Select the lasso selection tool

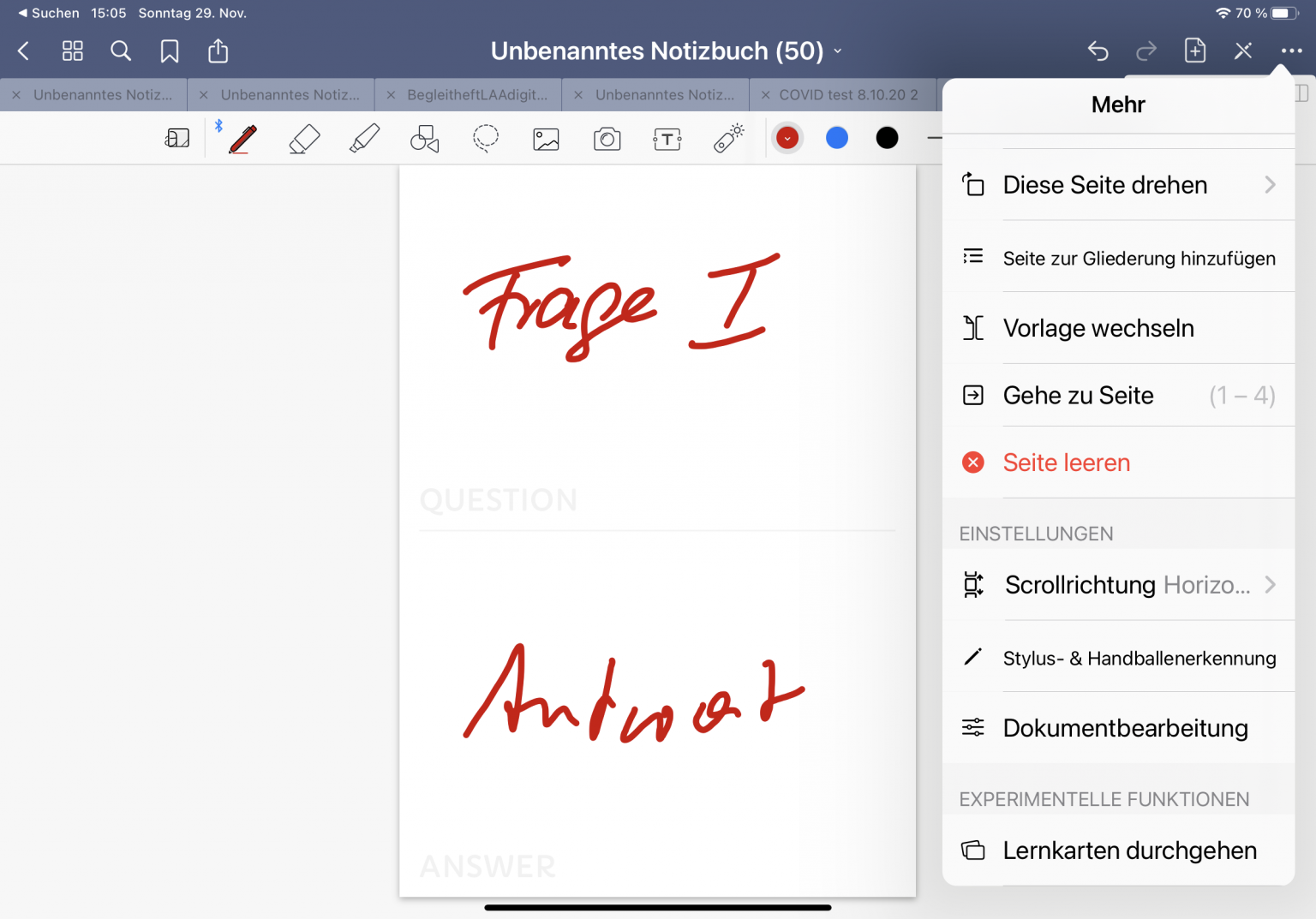485,138
